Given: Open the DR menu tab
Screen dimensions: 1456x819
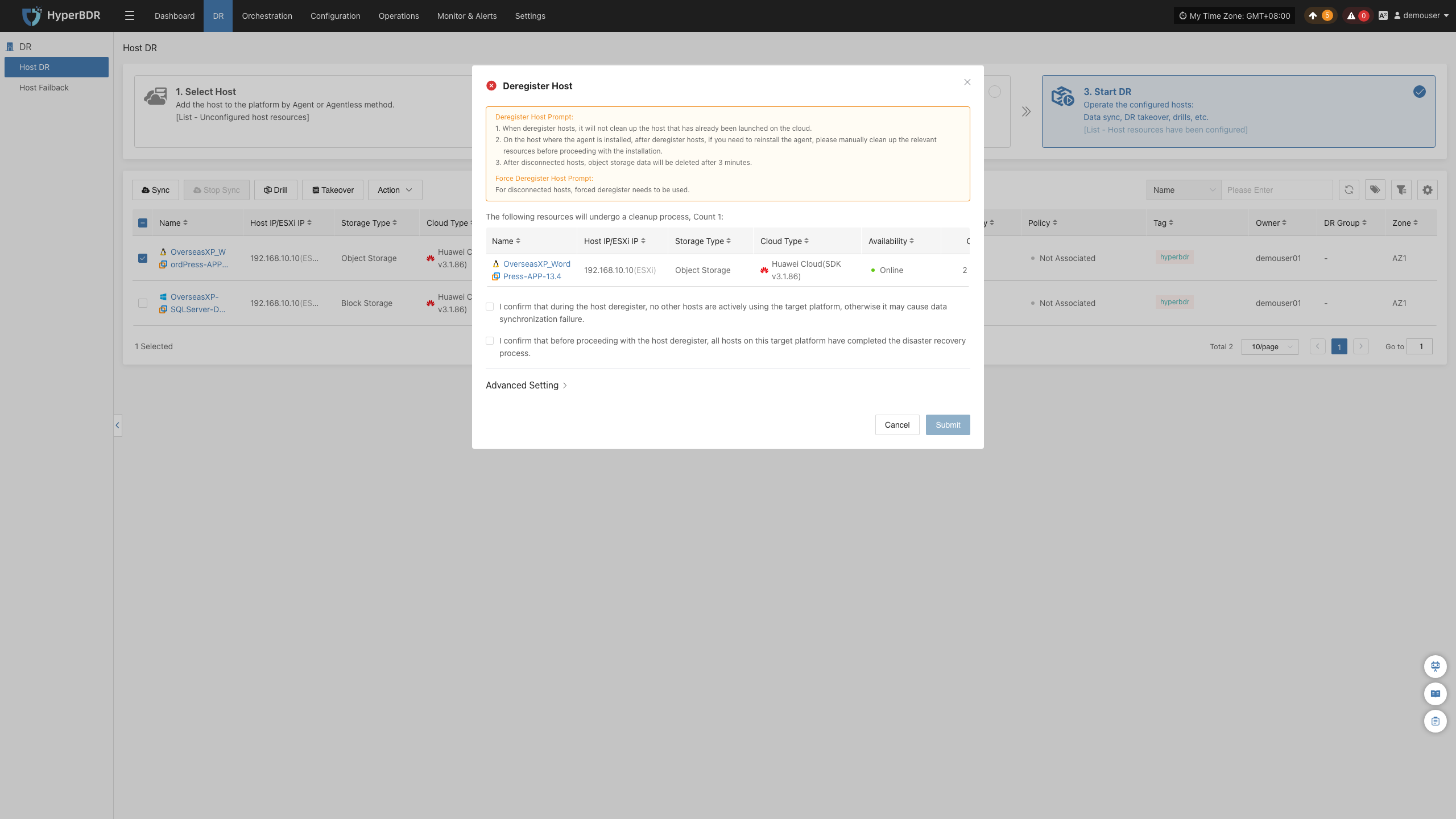Looking at the screenshot, I should coord(218,16).
